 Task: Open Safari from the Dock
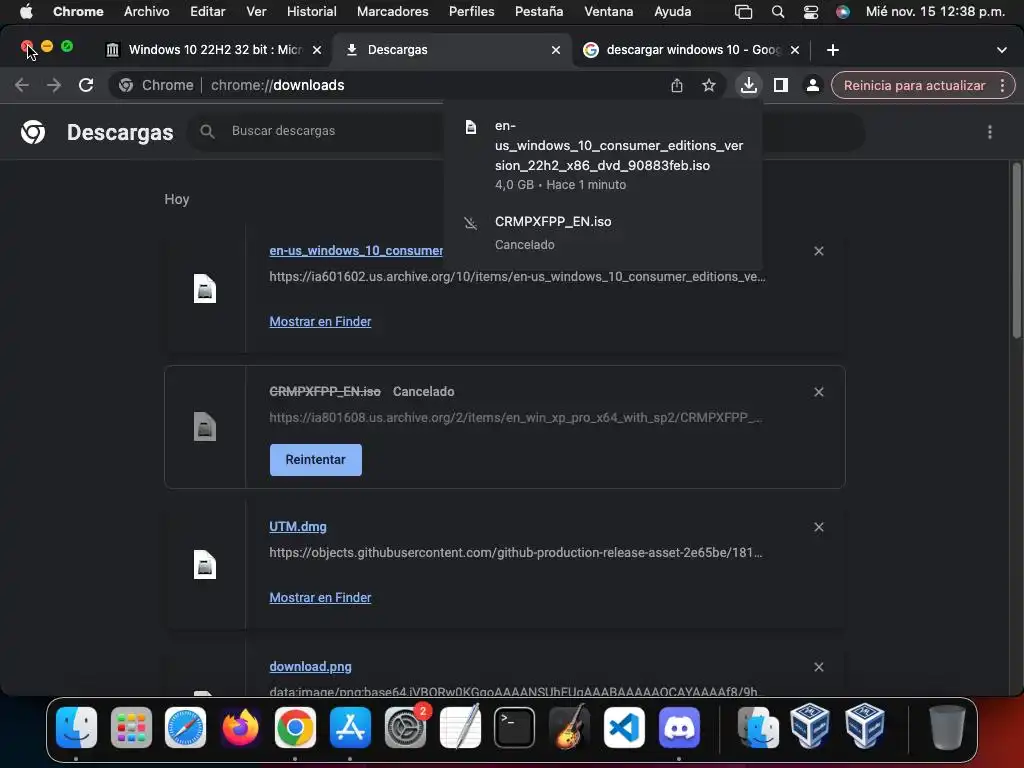(x=185, y=727)
